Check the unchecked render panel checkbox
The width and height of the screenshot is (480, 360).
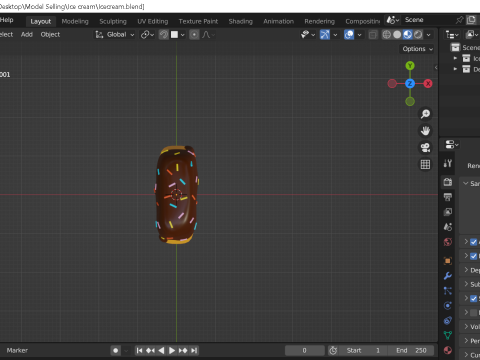tap(473, 313)
